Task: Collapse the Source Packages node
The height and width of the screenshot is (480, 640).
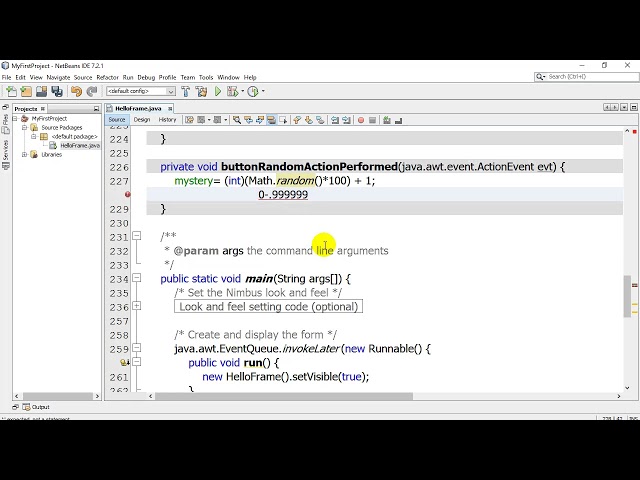Action: click(24, 127)
